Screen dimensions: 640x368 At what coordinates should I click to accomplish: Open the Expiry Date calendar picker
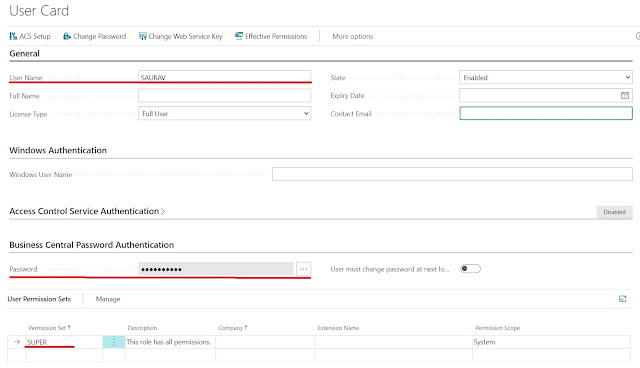pyautogui.click(x=624, y=95)
